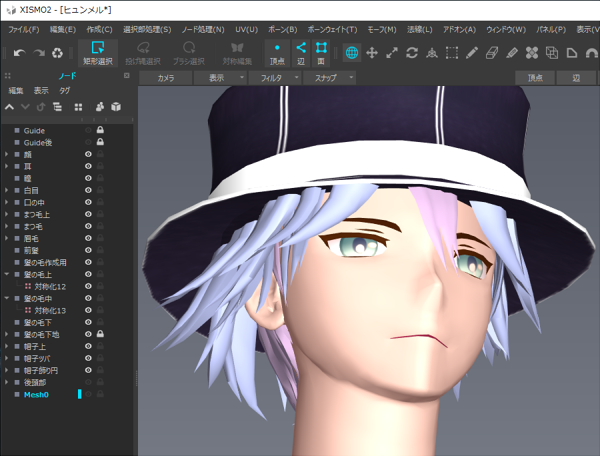Image resolution: width=600 pixels, height=456 pixels.
Task: Collapse the 髪の毛中 node
Action: click(6, 298)
